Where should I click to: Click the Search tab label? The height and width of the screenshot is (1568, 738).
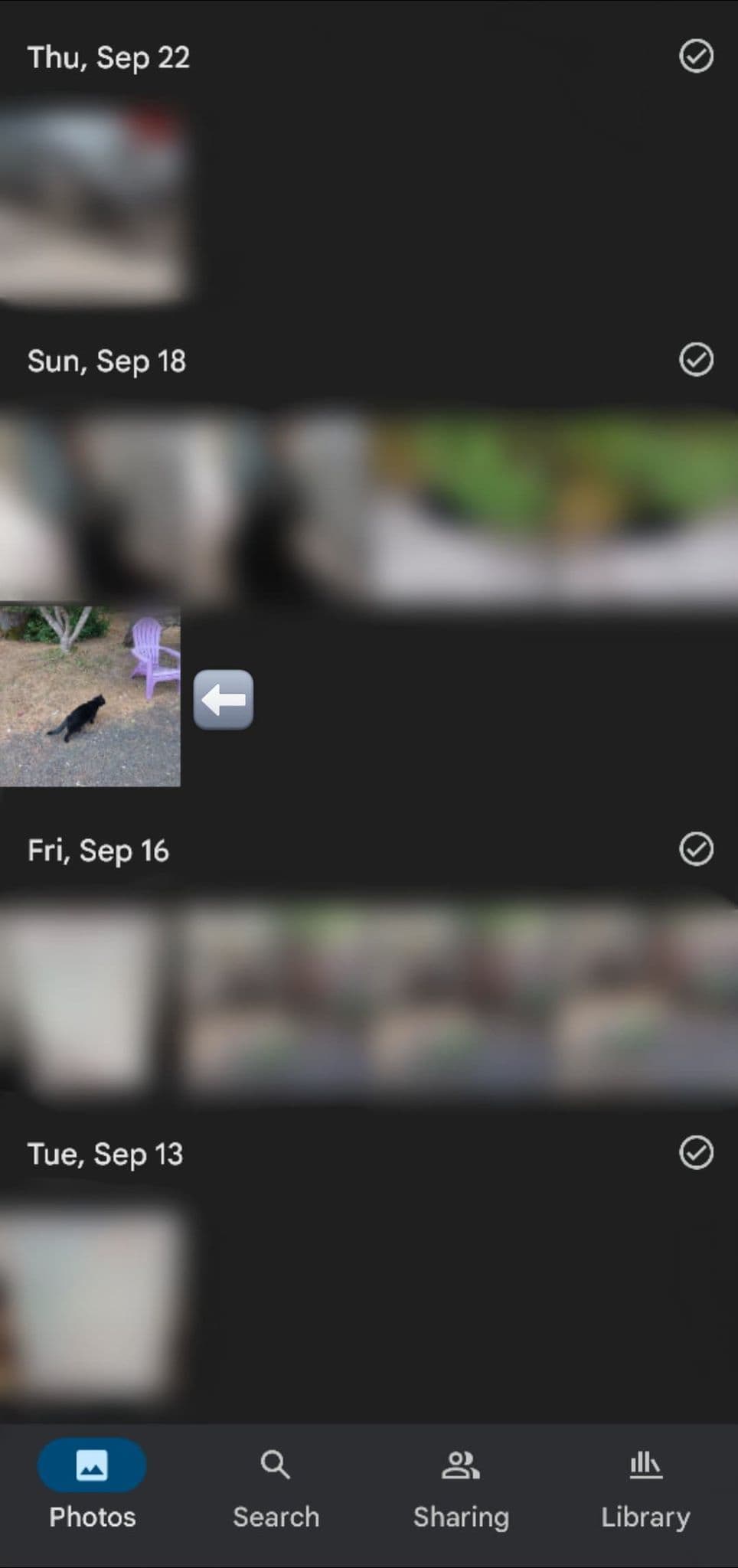pos(276,1517)
